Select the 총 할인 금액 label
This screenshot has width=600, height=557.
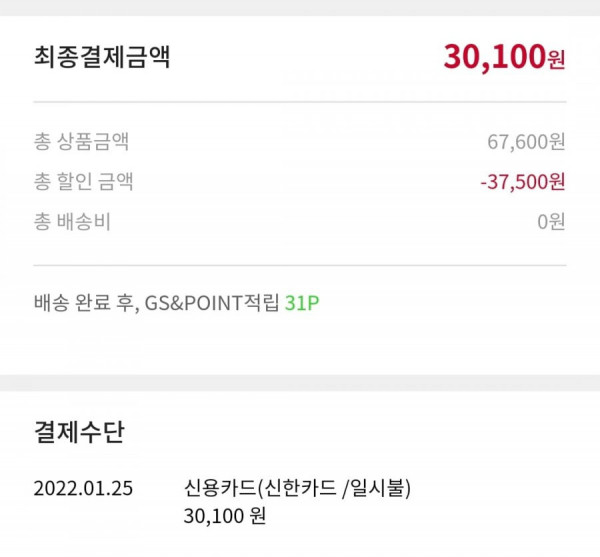pyautogui.click(x=84, y=181)
